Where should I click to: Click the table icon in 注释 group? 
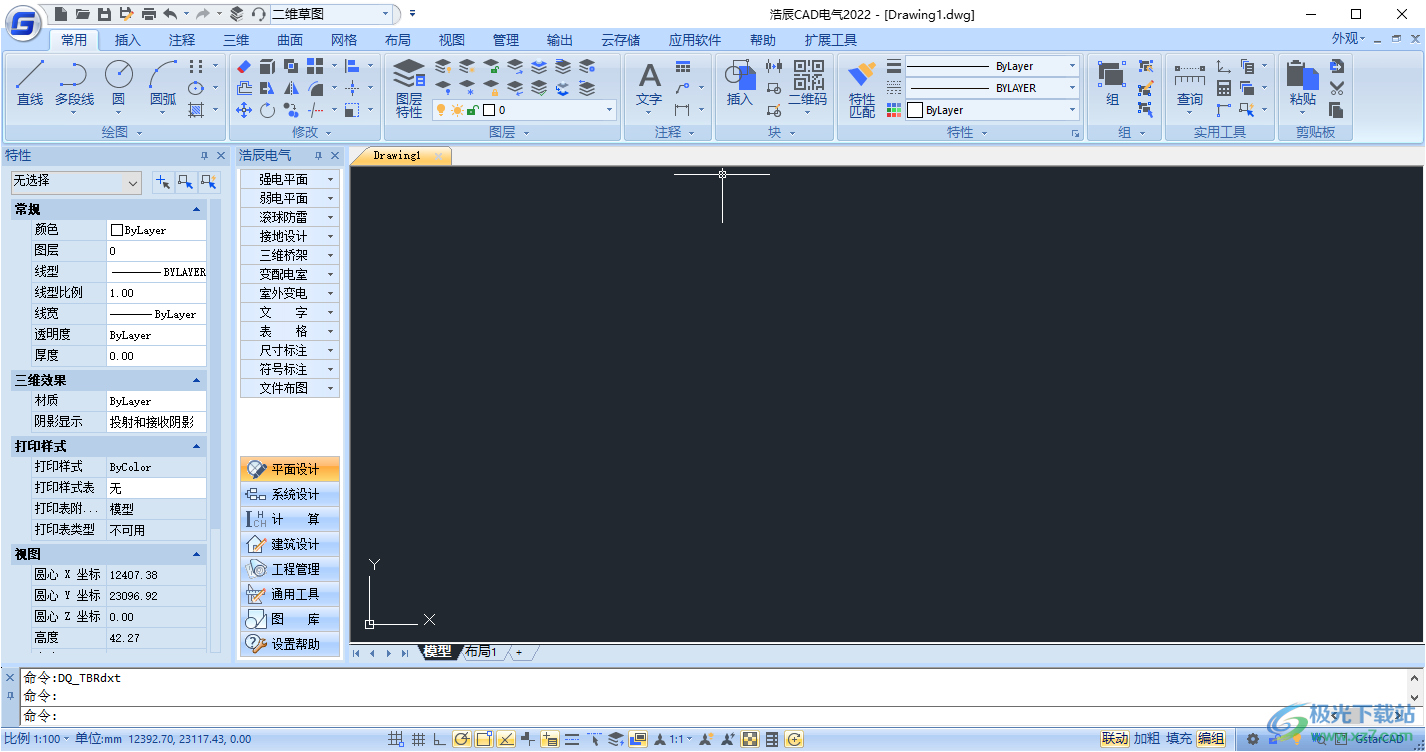(x=683, y=66)
